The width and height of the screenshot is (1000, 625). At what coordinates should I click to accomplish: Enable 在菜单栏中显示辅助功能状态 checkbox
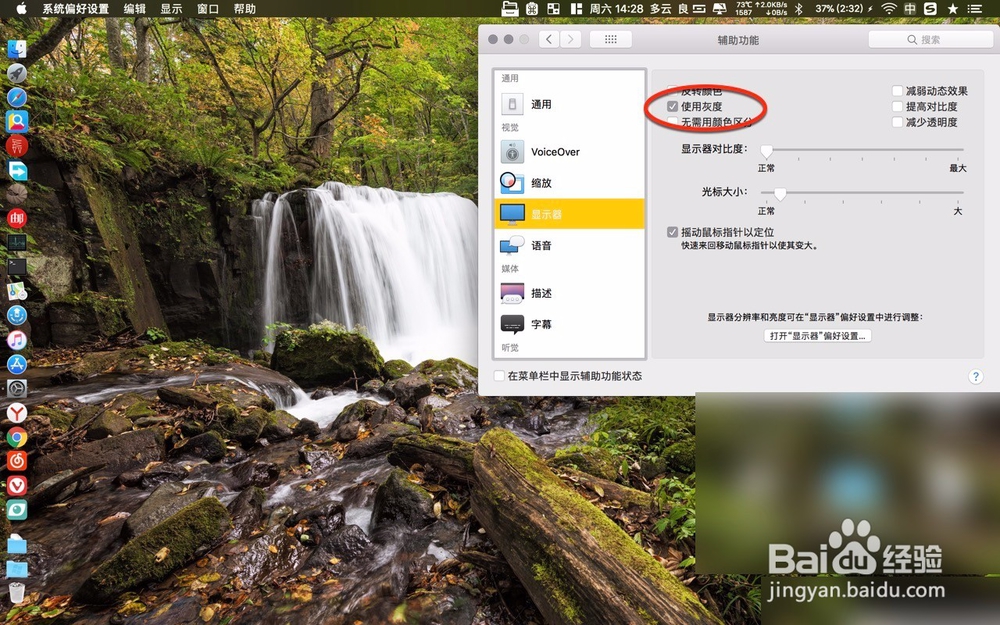click(499, 376)
